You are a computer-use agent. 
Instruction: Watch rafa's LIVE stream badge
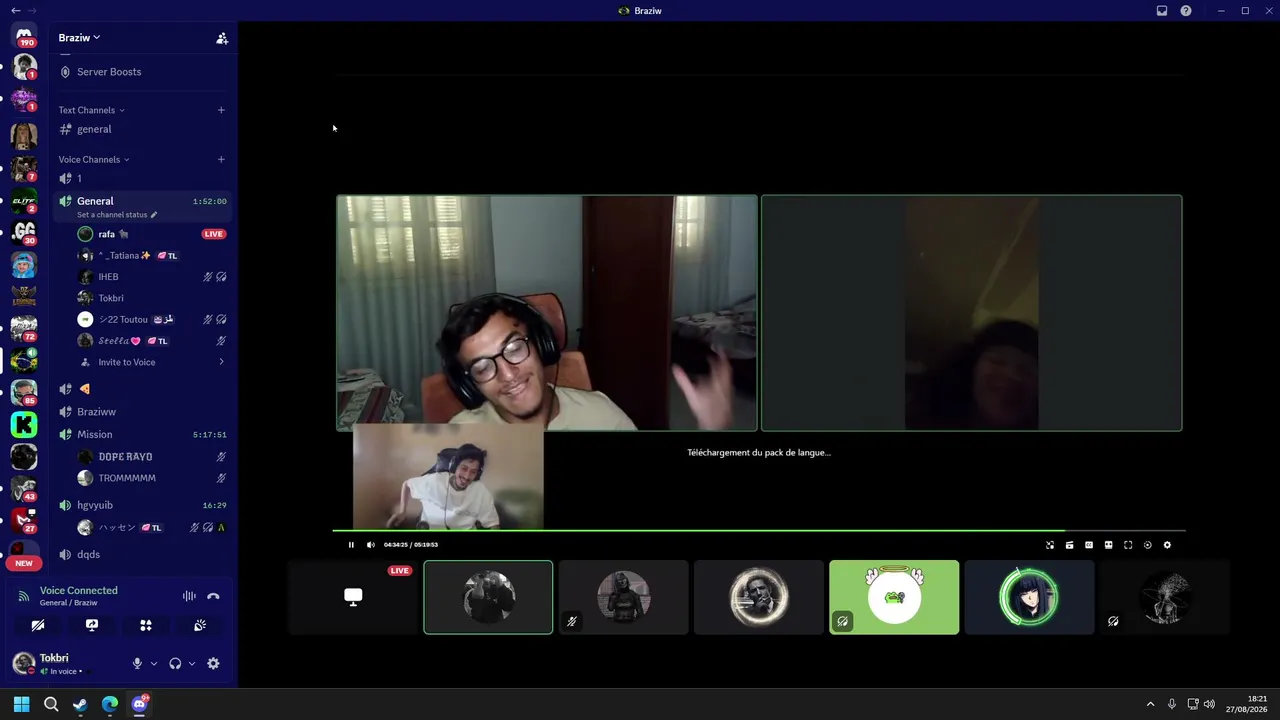[214, 234]
